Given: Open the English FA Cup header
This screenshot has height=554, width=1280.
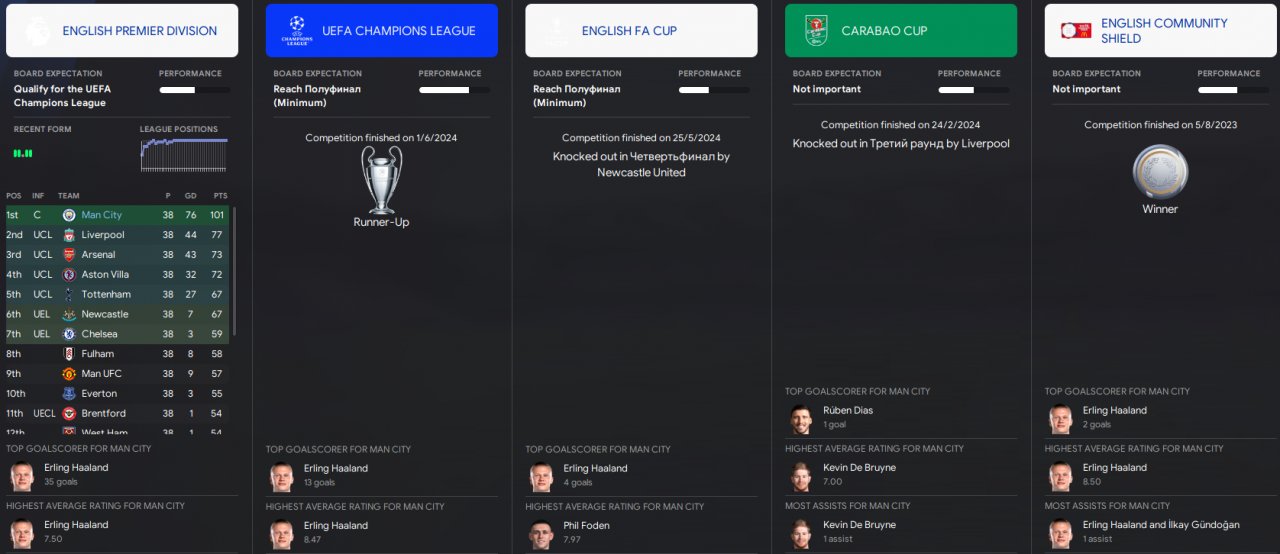Looking at the screenshot, I should click(641, 30).
